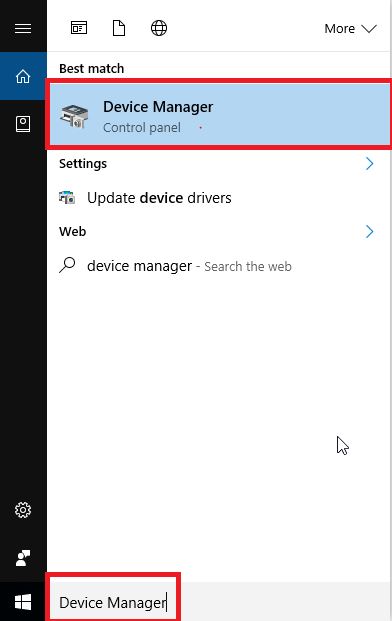Viewport: 392px width, 621px height.
Task: Open the Notebook icon in the sidebar
Action: 23,124
